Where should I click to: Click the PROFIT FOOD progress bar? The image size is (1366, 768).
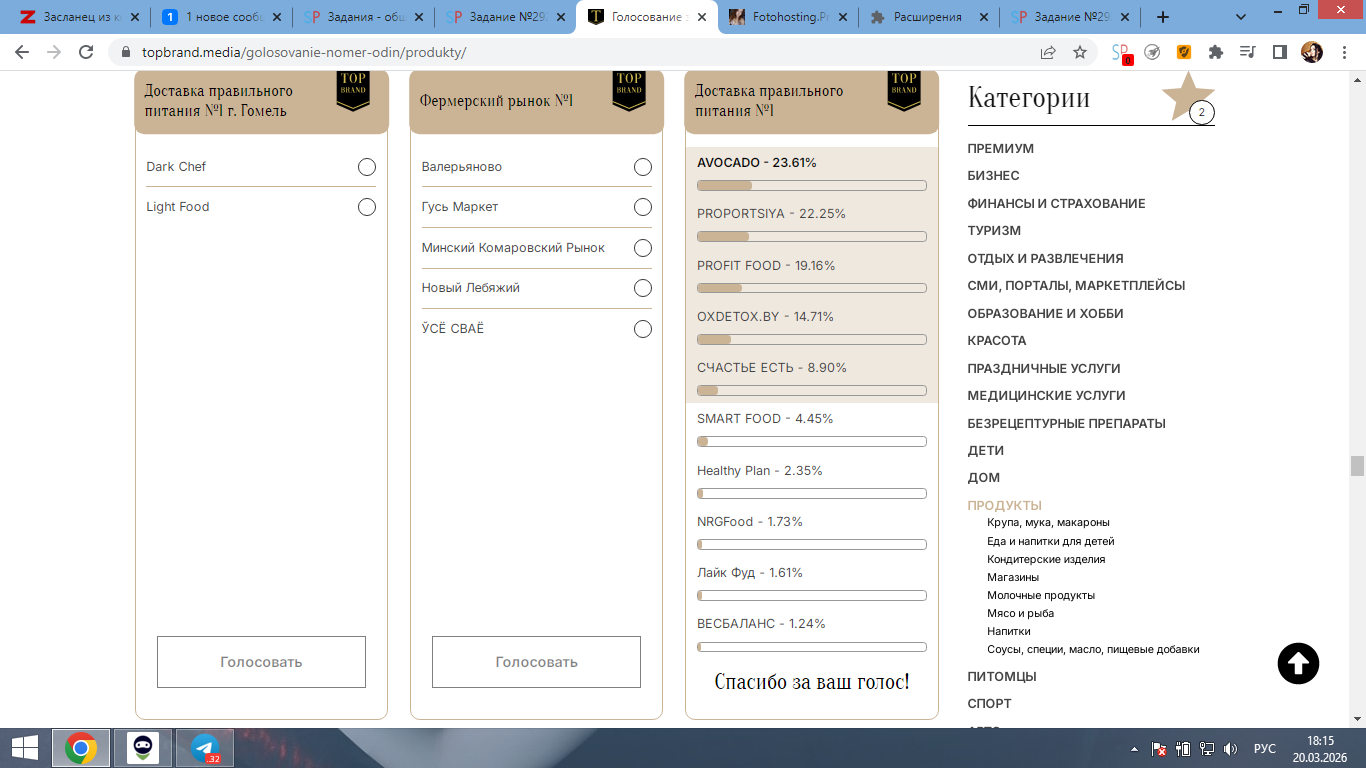(x=812, y=288)
